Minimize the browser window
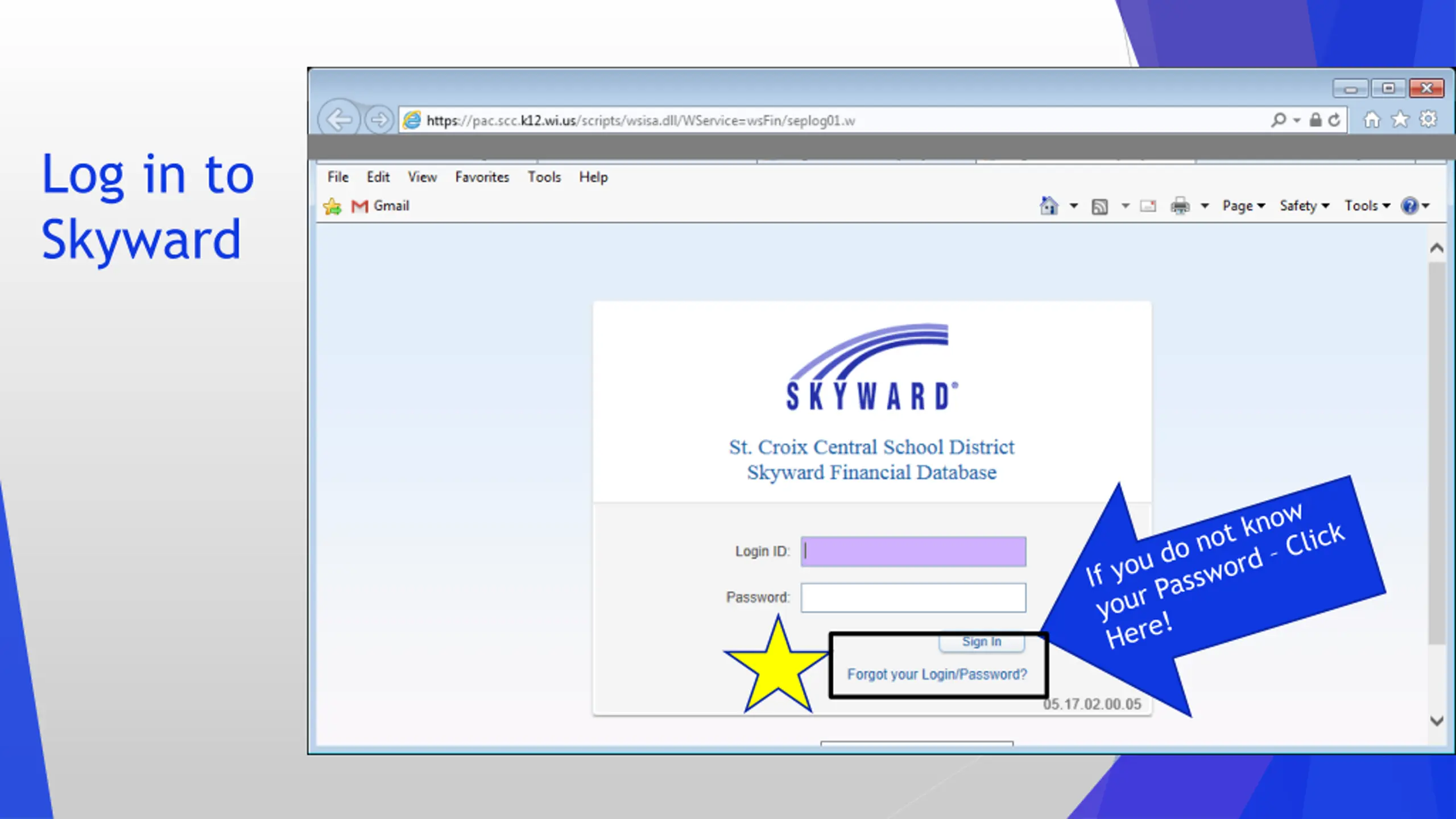The width and height of the screenshot is (1456, 819). pyautogui.click(x=1351, y=89)
